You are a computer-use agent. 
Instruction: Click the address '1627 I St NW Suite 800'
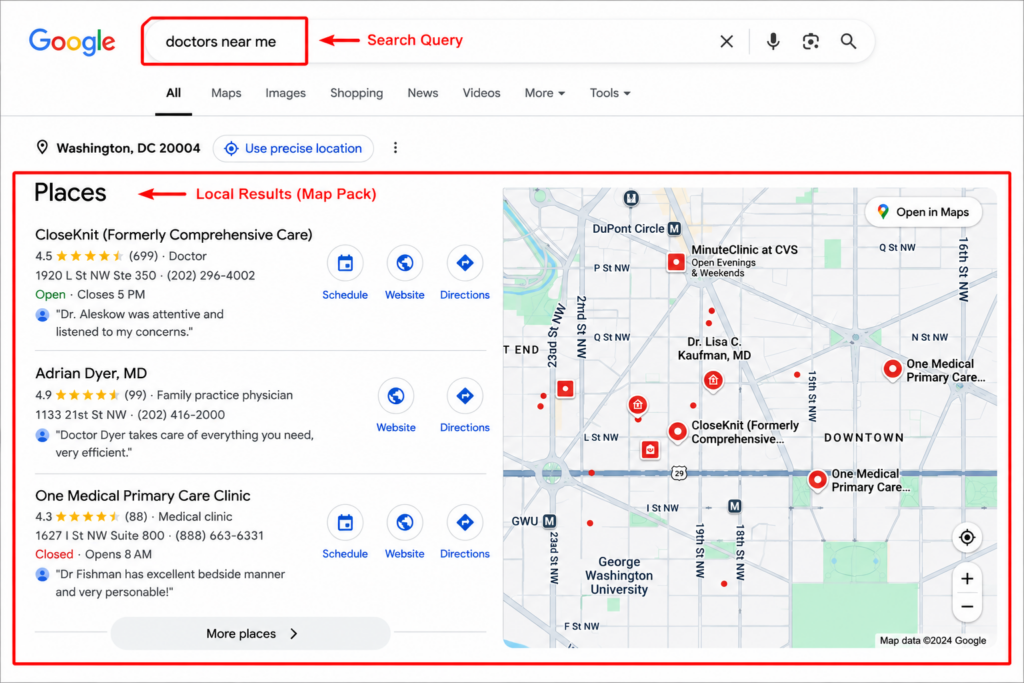pos(100,535)
